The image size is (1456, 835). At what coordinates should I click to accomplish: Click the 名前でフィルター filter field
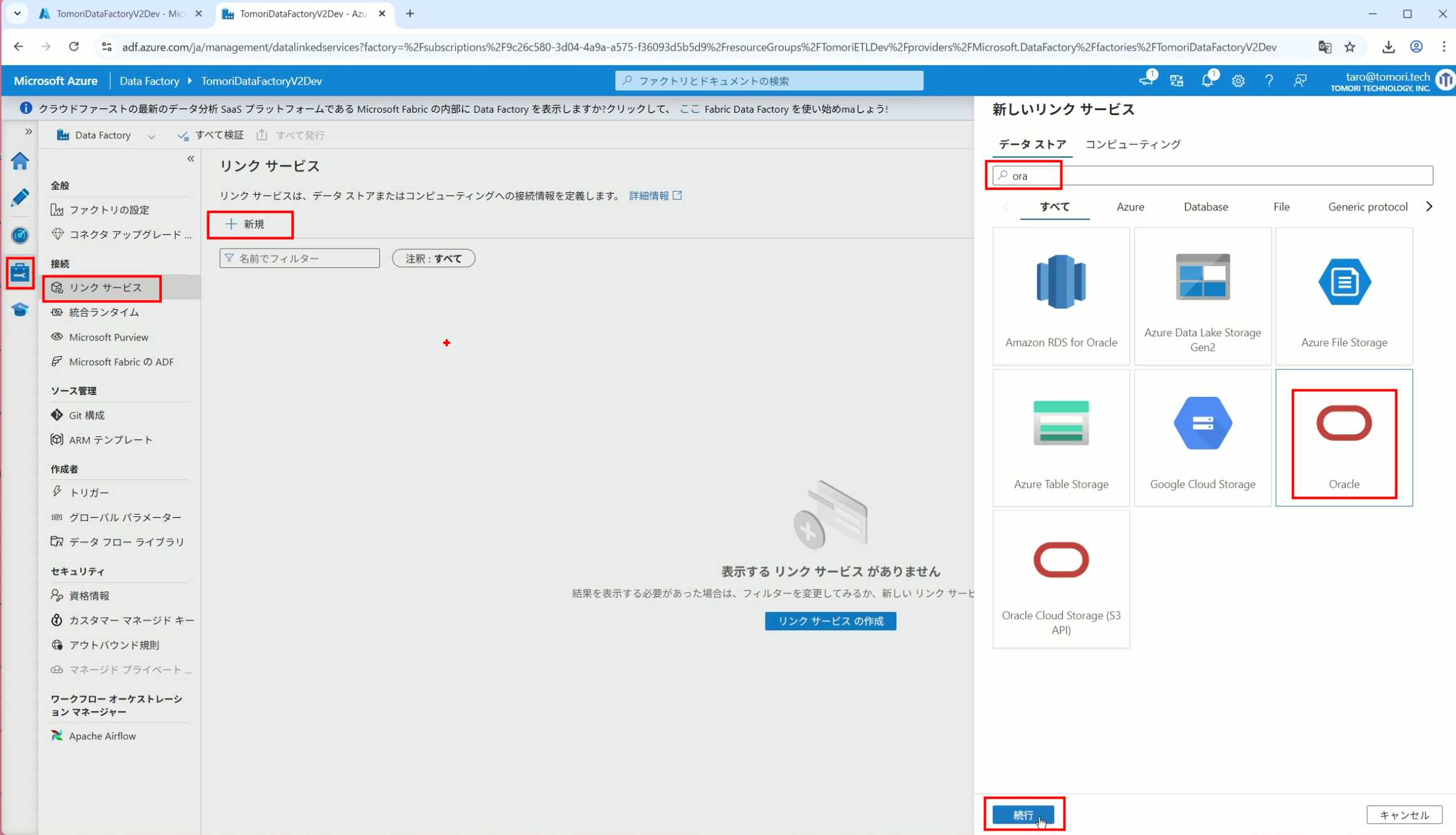pos(300,259)
